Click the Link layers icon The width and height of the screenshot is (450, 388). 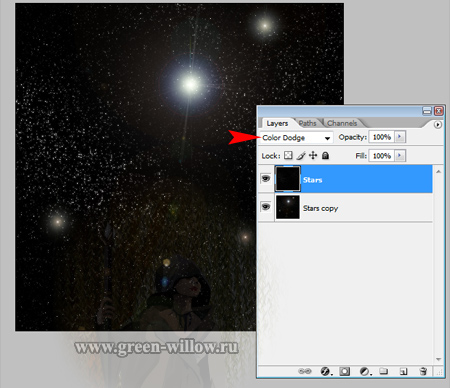click(304, 371)
